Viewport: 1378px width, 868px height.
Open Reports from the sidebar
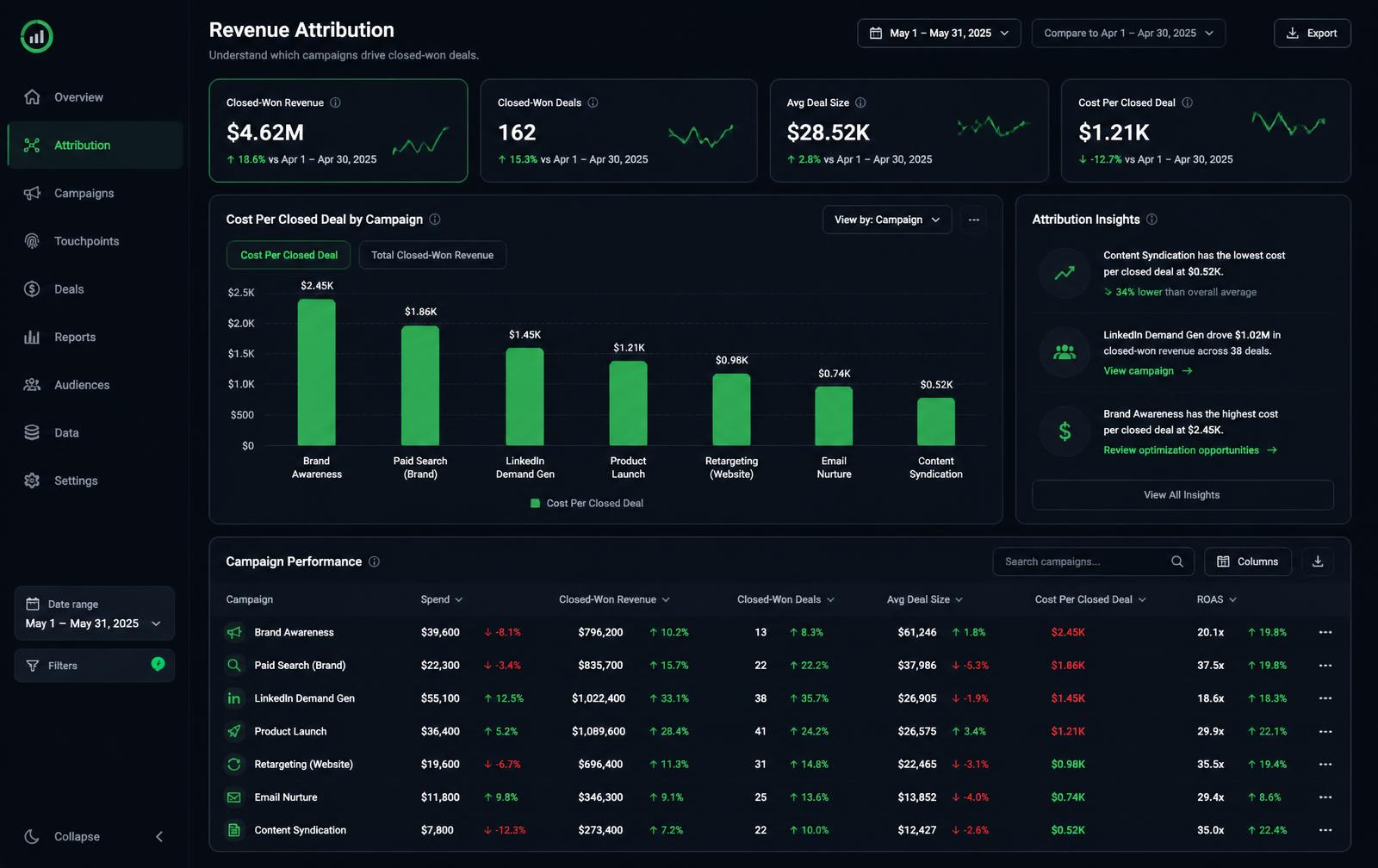95,337
